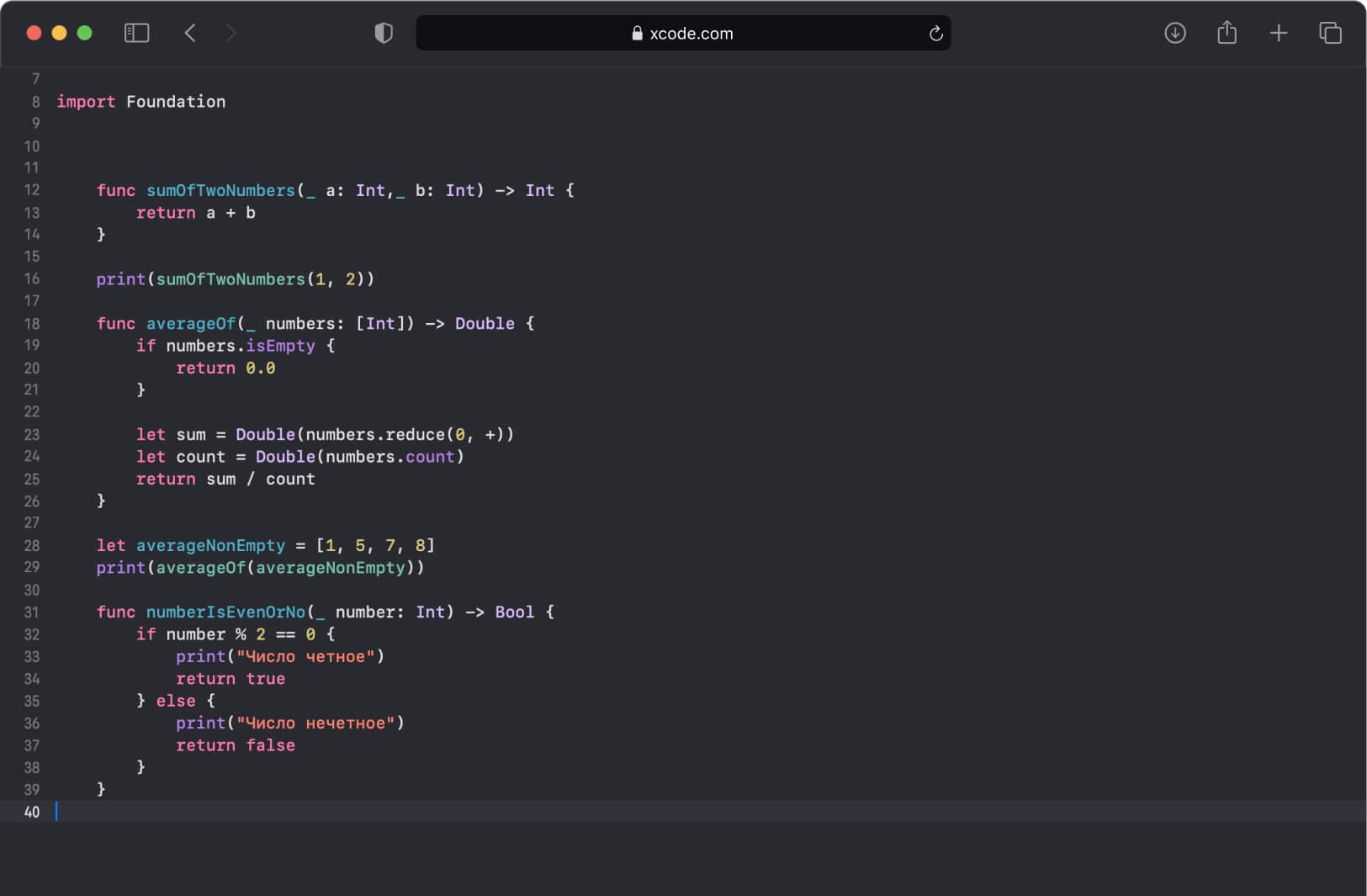Click 'numbers.count' on line 24
This screenshot has width=1367, height=896.
[x=390, y=457]
